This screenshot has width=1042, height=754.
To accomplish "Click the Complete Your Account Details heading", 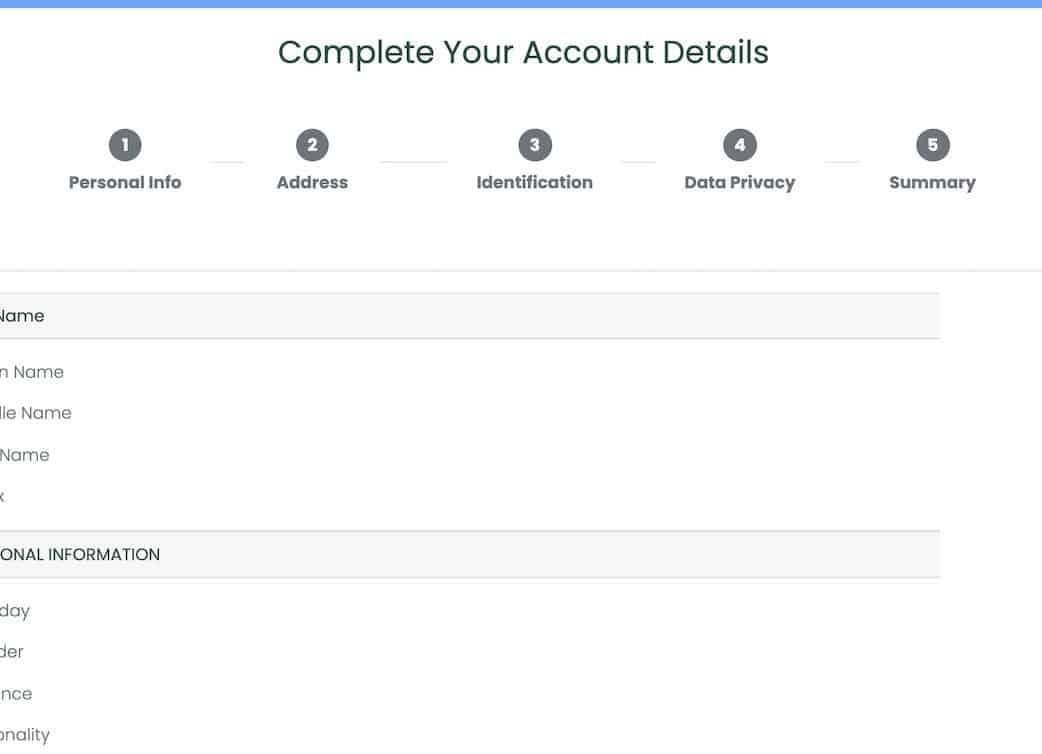I will pos(523,53).
